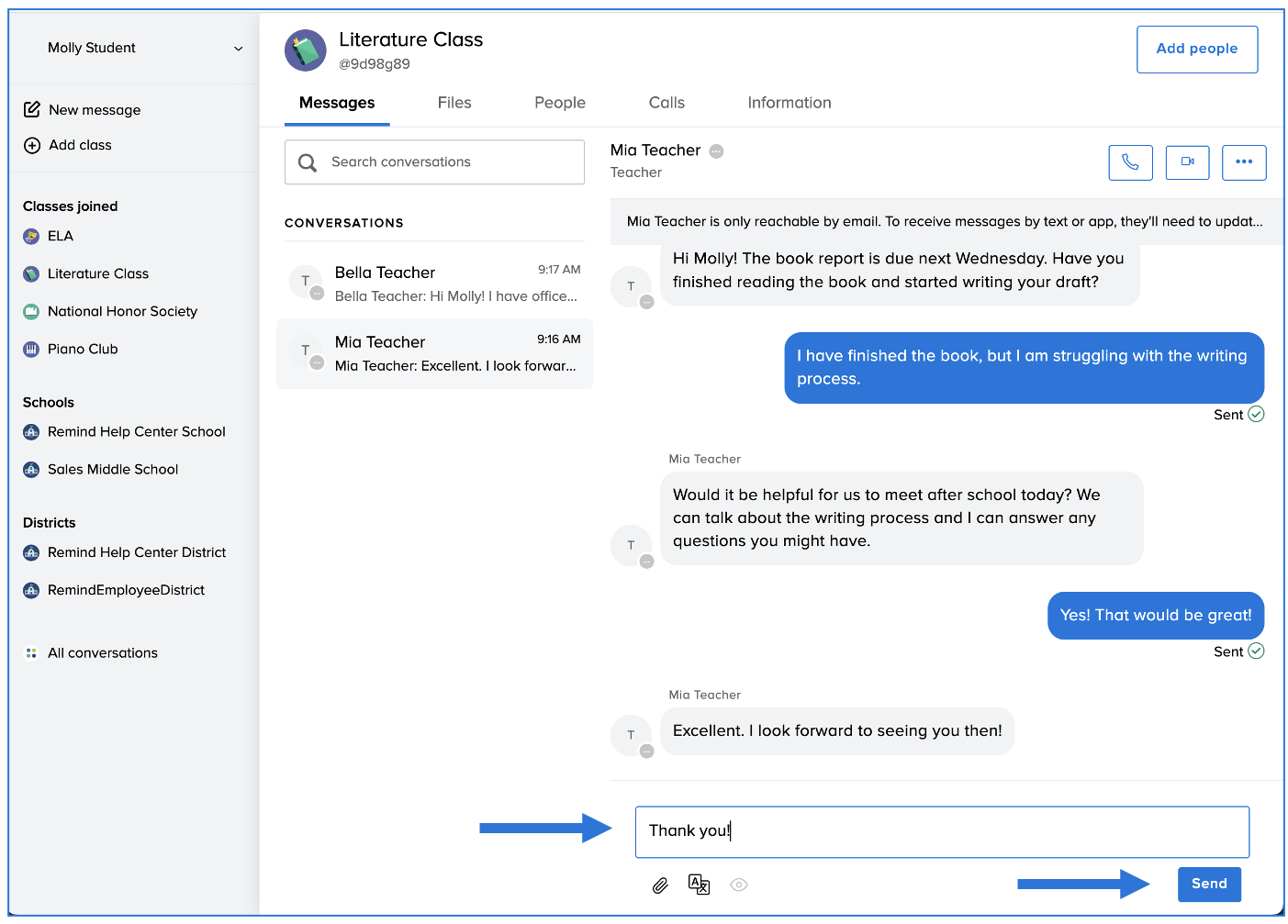Attach a file using the paperclip icon

660,885
